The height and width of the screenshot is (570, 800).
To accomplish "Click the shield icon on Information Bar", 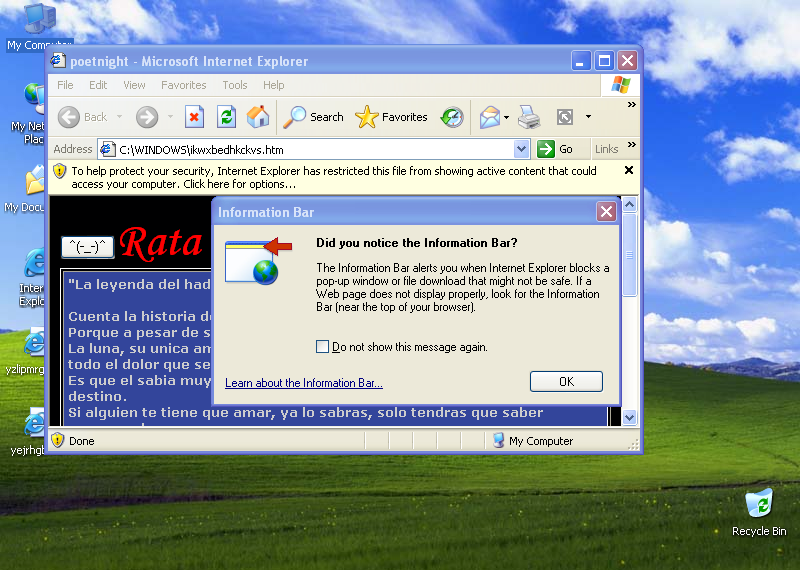I will (x=60, y=171).
